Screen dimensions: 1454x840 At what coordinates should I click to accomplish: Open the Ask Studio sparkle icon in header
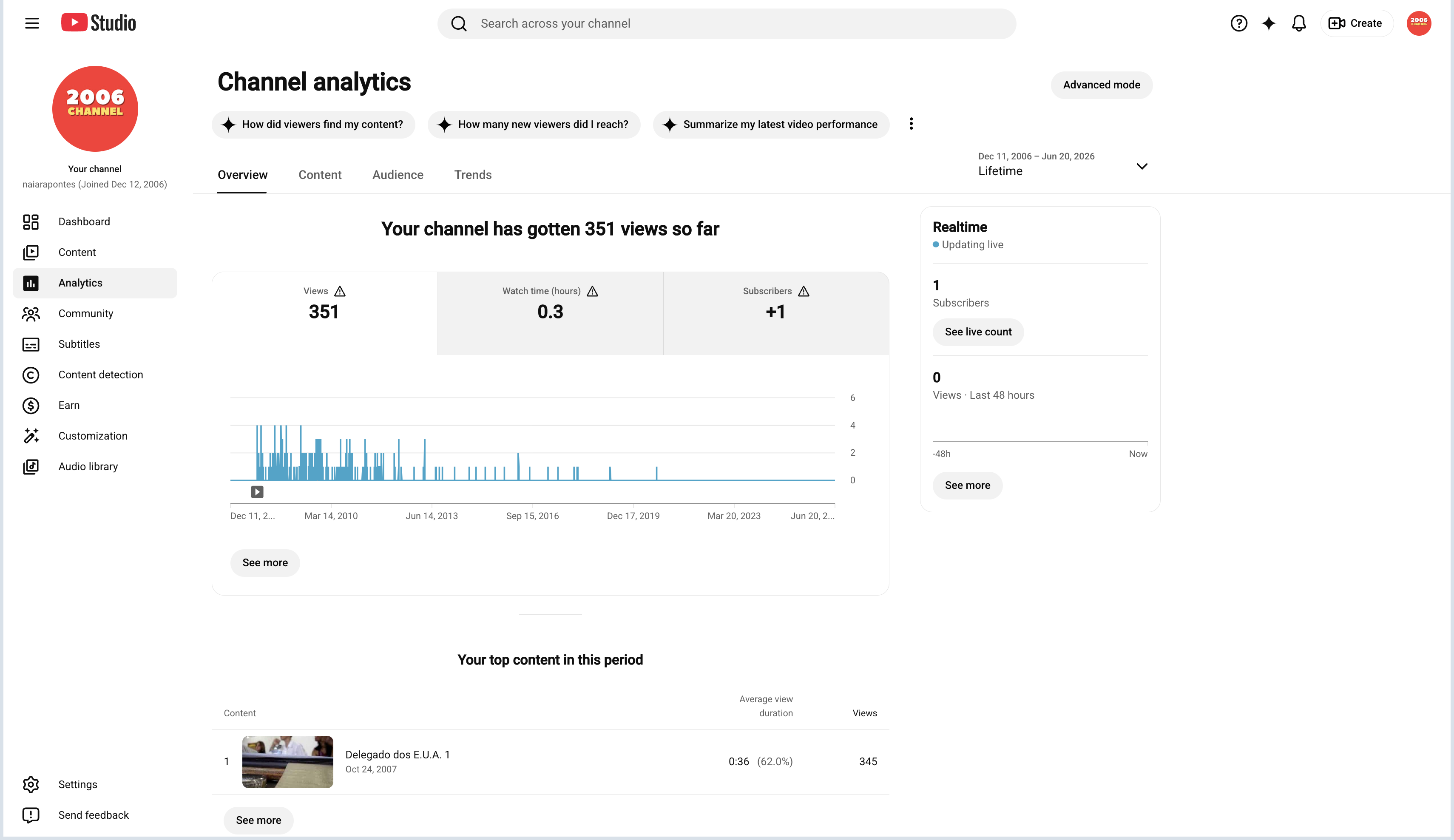tap(1269, 23)
